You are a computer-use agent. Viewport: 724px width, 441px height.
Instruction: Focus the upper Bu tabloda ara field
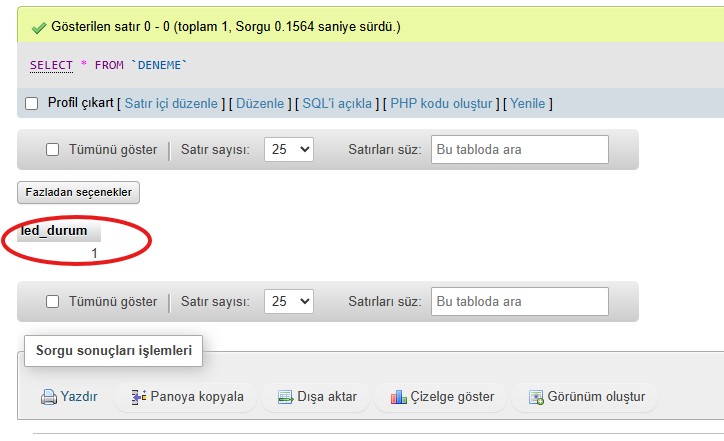point(520,150)
